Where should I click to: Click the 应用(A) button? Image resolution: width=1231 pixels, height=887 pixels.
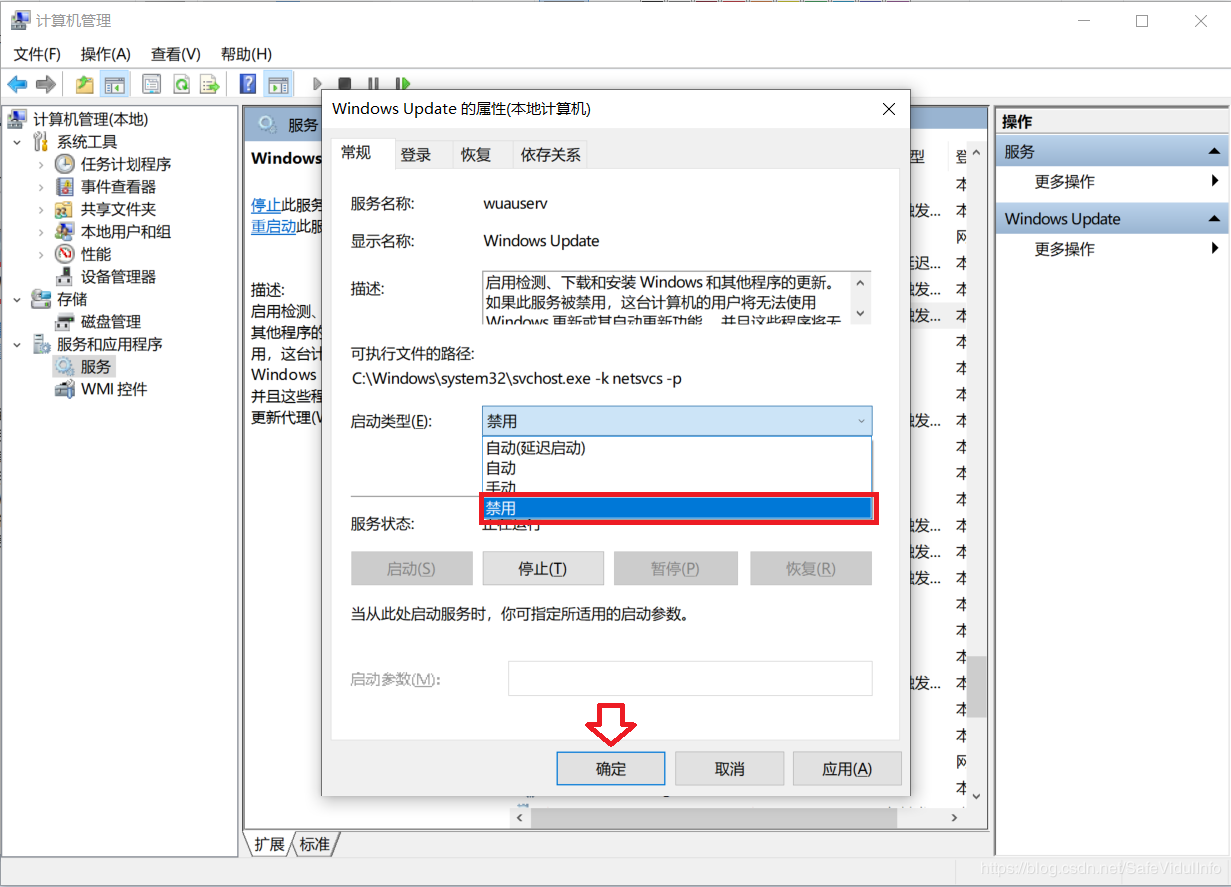[847, 769]
